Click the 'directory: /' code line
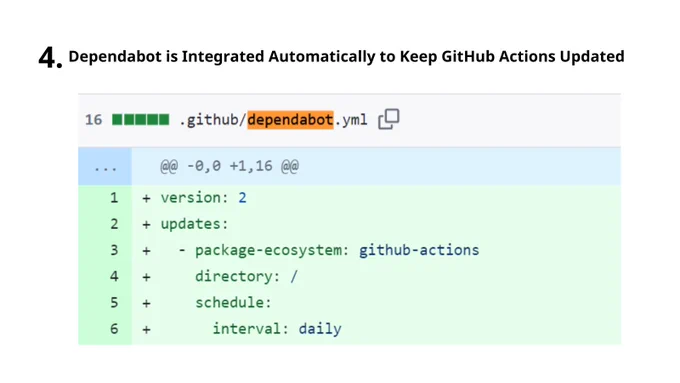This screenshot has width=680, height=383. 246,276
